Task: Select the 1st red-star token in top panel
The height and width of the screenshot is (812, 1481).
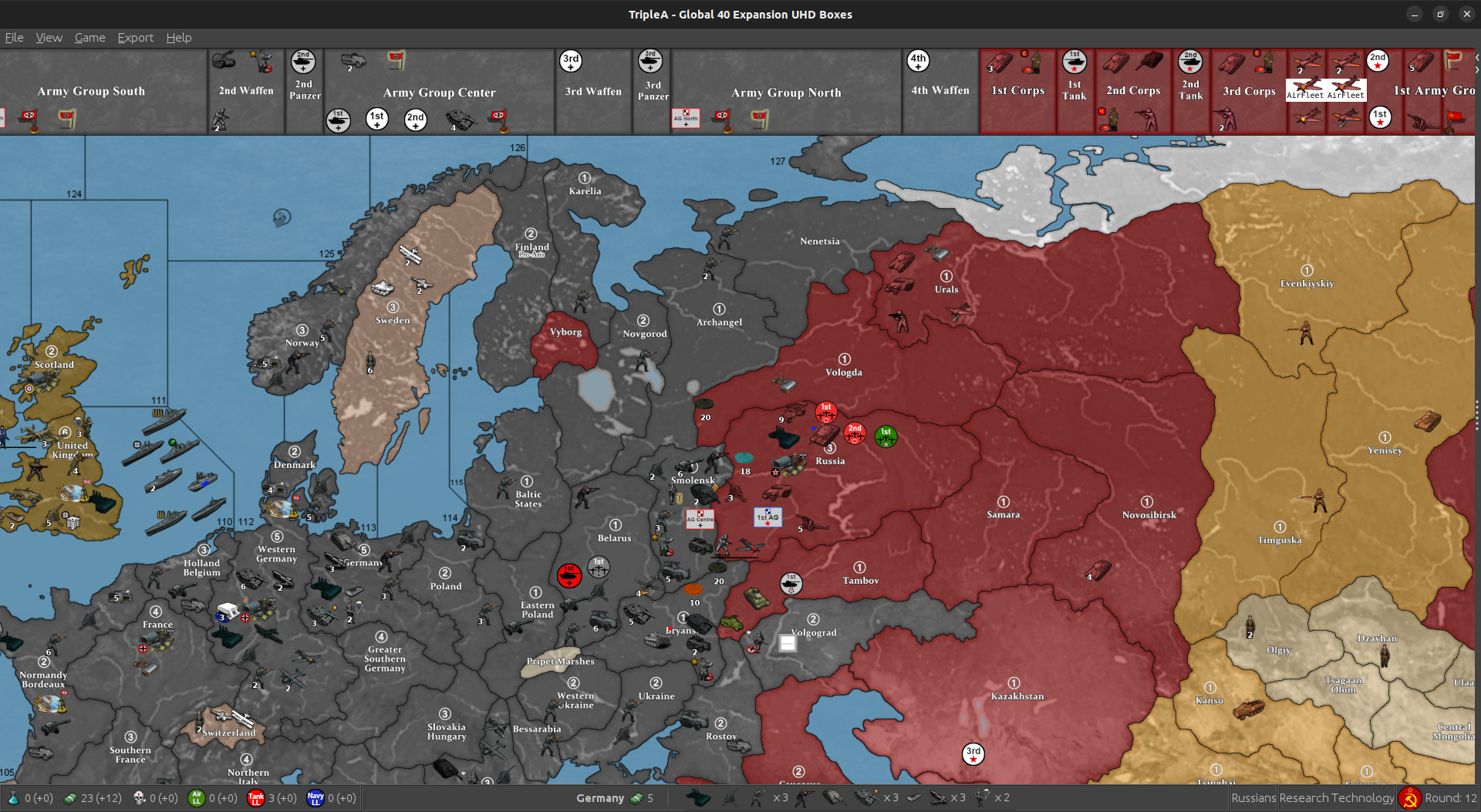Action: tap(1380, 117)
